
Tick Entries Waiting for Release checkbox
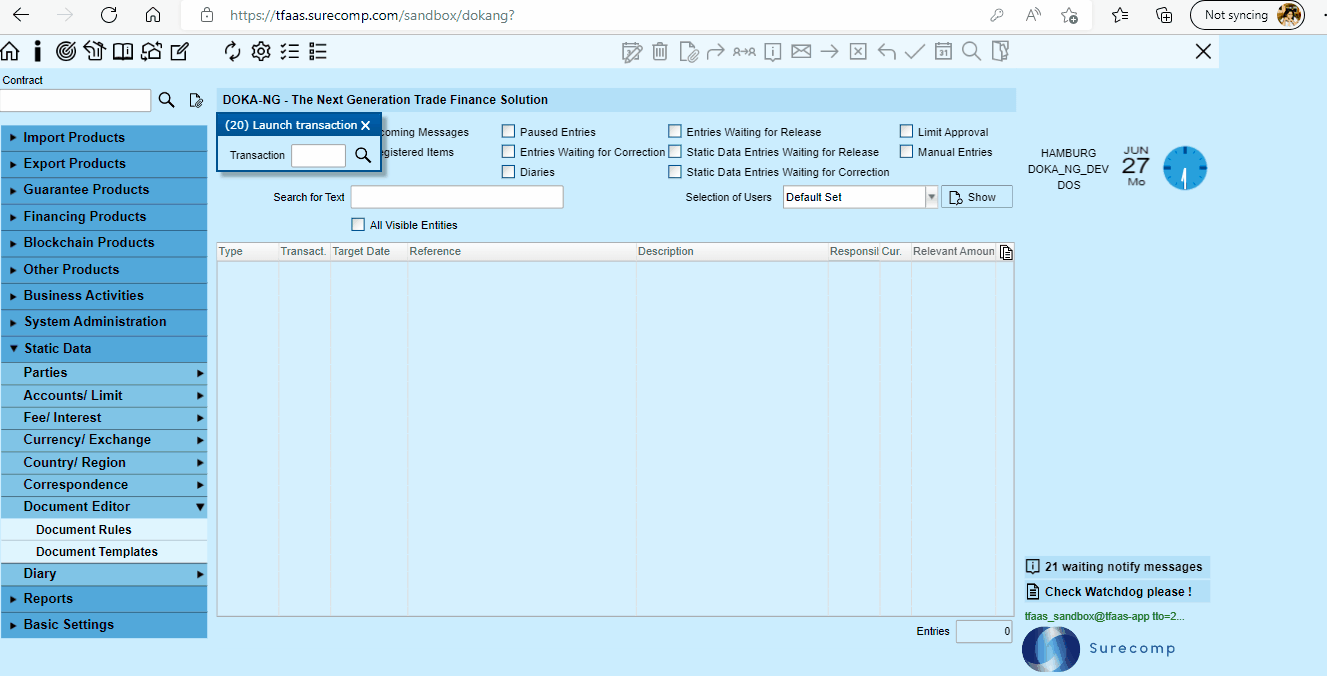click(x=675, y=131)
